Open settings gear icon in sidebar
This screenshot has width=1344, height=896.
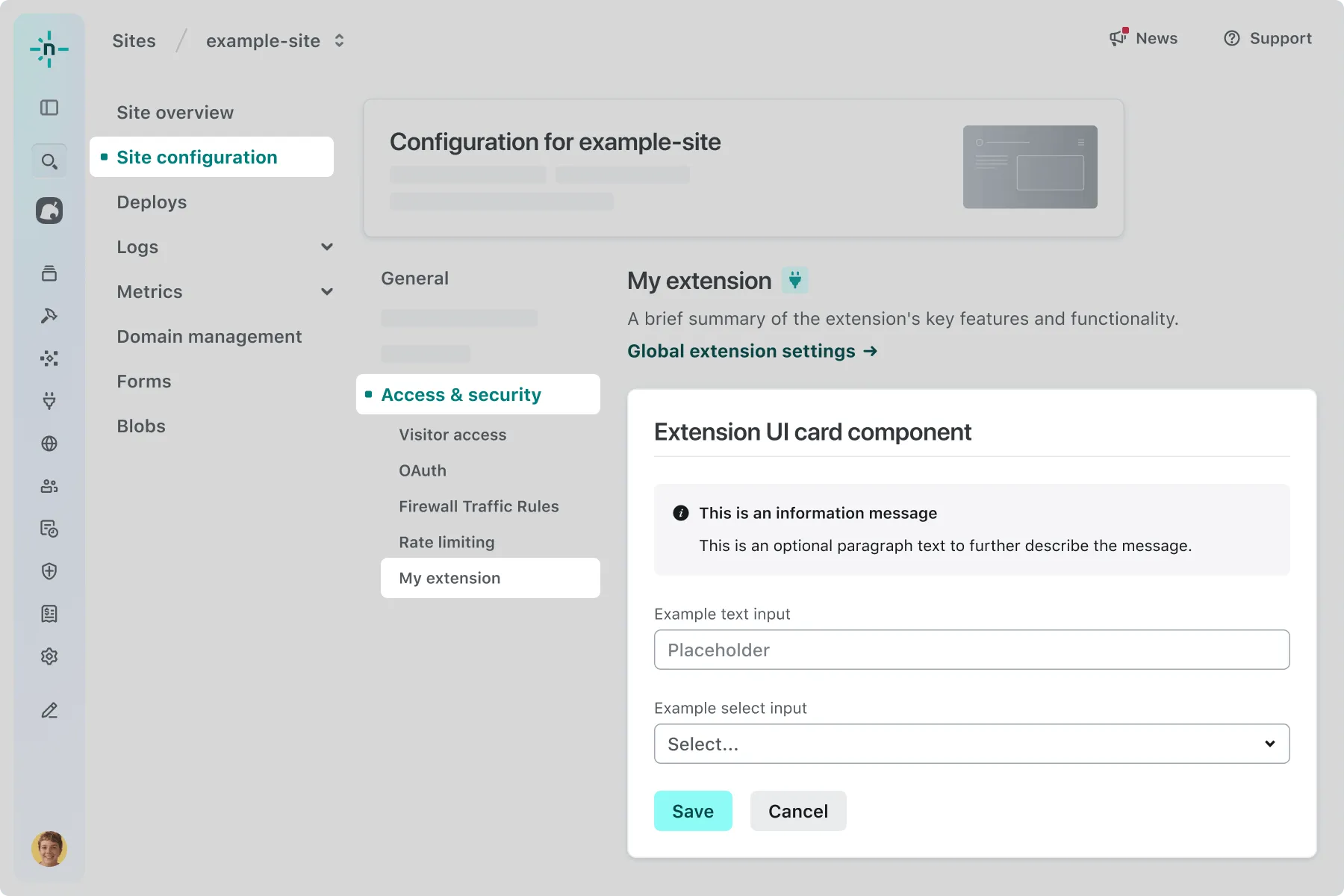coord(49,656)
